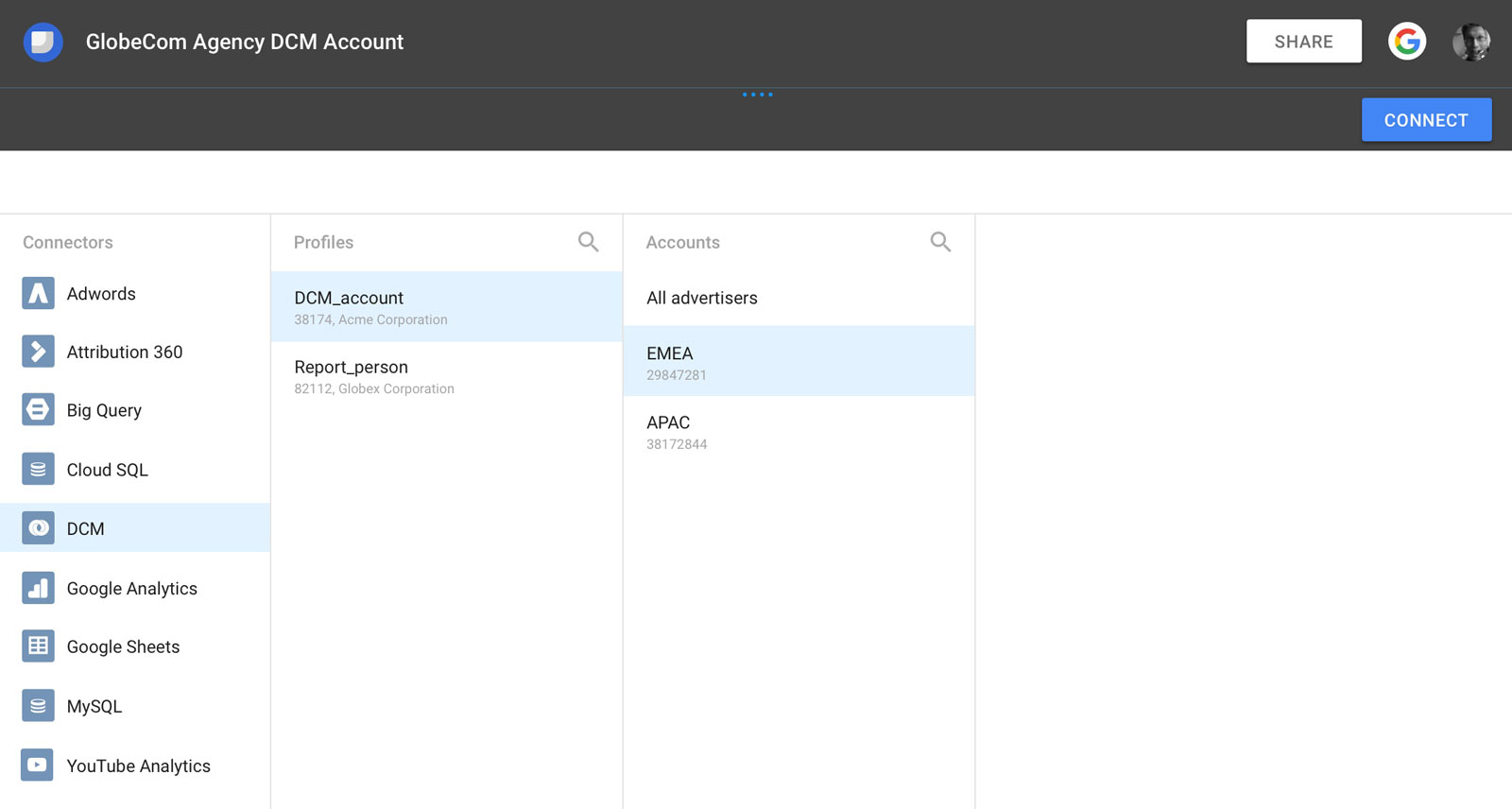Screen dimensions: 1512x809
Task: Click the Google Sheets grid icon
Action: point(38,646)
